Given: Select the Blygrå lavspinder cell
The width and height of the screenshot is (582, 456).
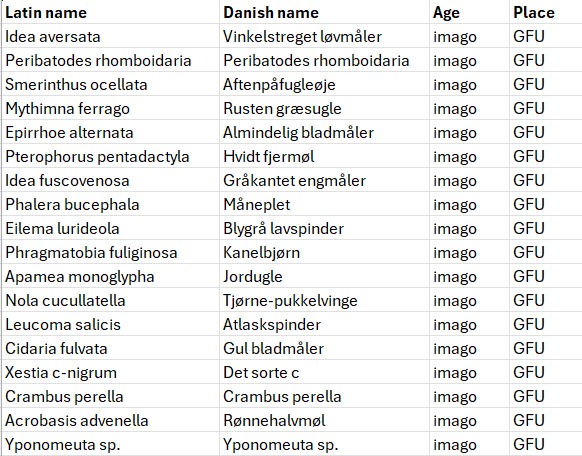Looking at the screenshot, I should click(x=324, y=229).
